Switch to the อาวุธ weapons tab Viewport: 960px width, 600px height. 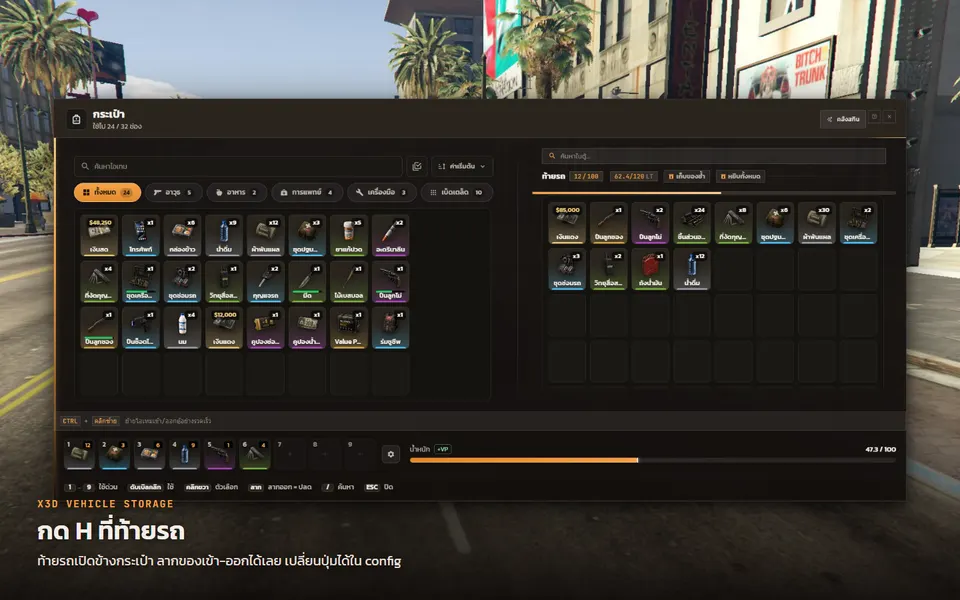click(x=173, y=192)
